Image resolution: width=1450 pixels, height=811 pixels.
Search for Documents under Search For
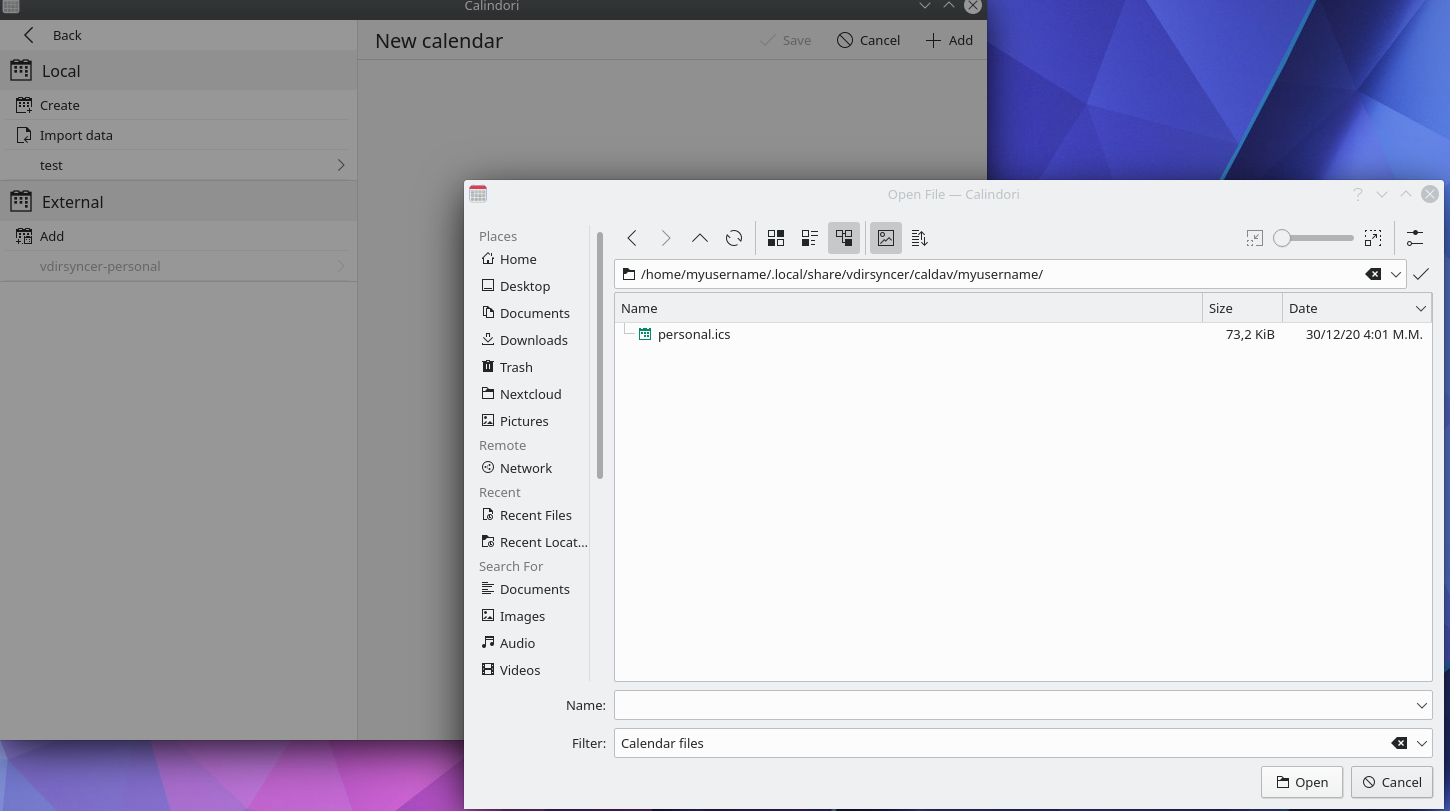click(x=525, y=589)
